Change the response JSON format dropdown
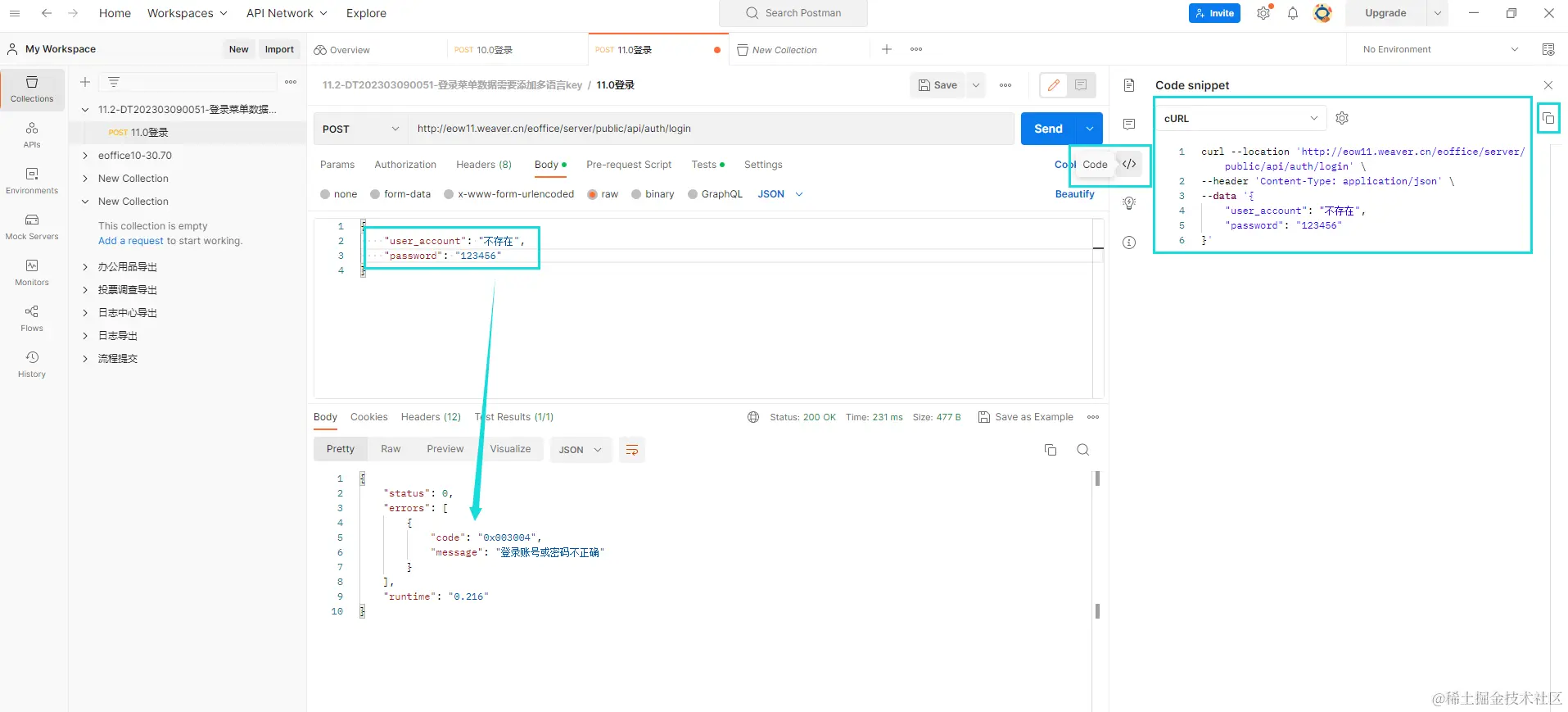This screenshot has height=712, width=1568. coord(581,450)
